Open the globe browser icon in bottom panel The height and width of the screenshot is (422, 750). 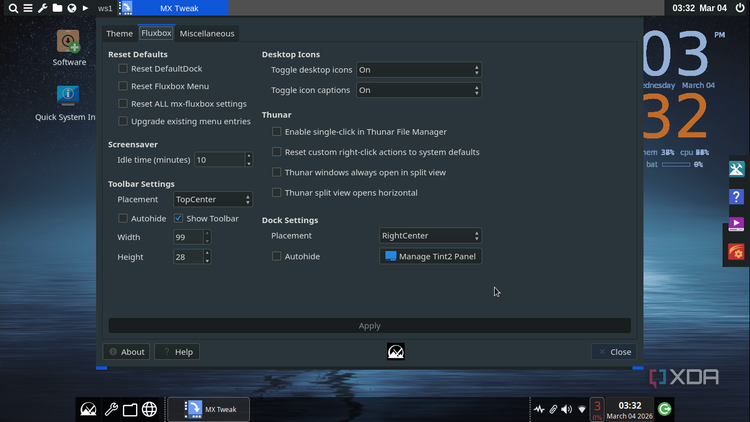149,410
